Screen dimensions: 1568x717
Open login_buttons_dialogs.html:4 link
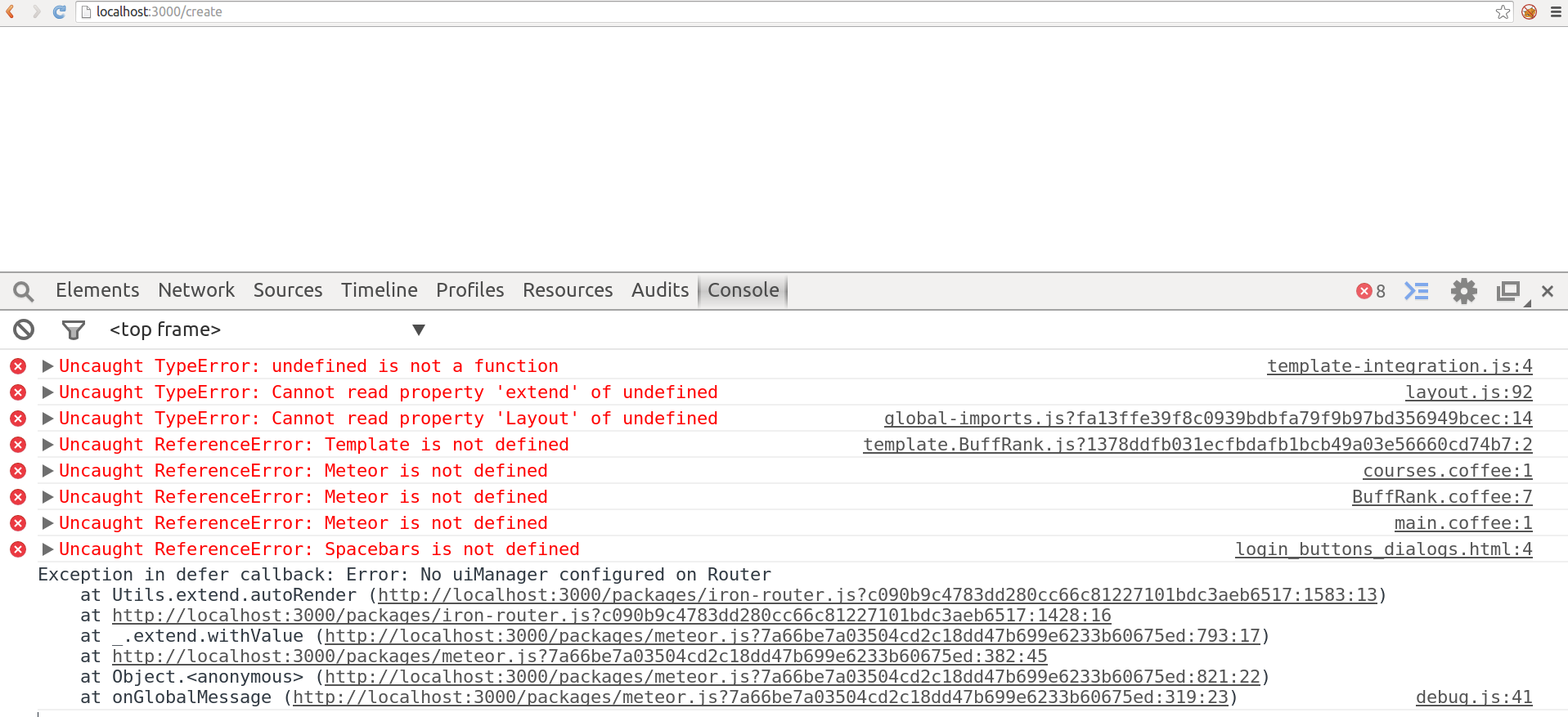pos(1384,549)
